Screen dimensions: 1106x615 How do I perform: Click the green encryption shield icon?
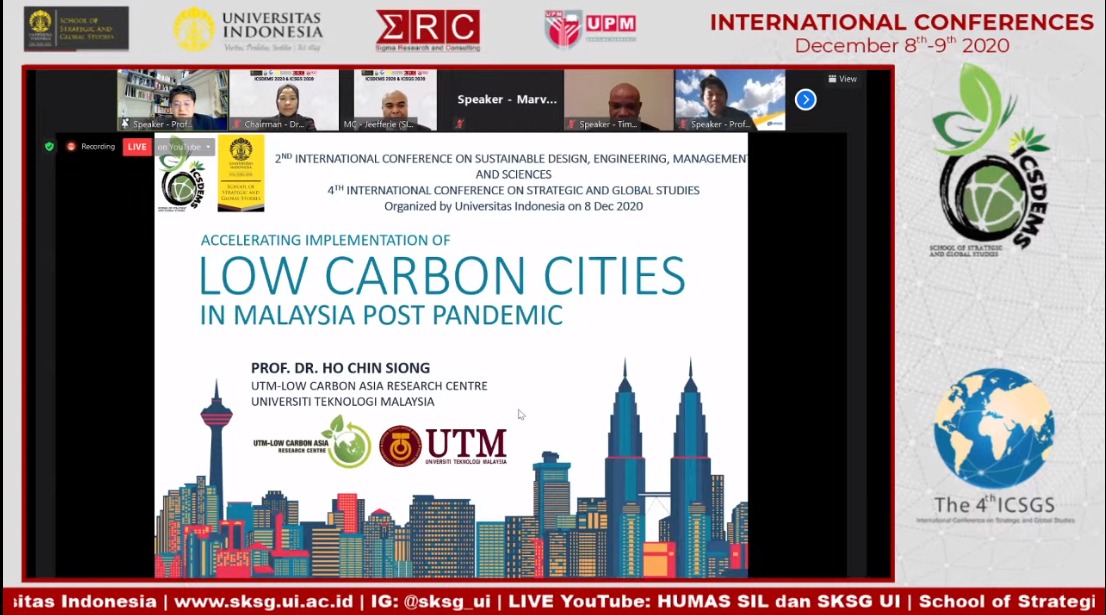[x=49, y=147]
